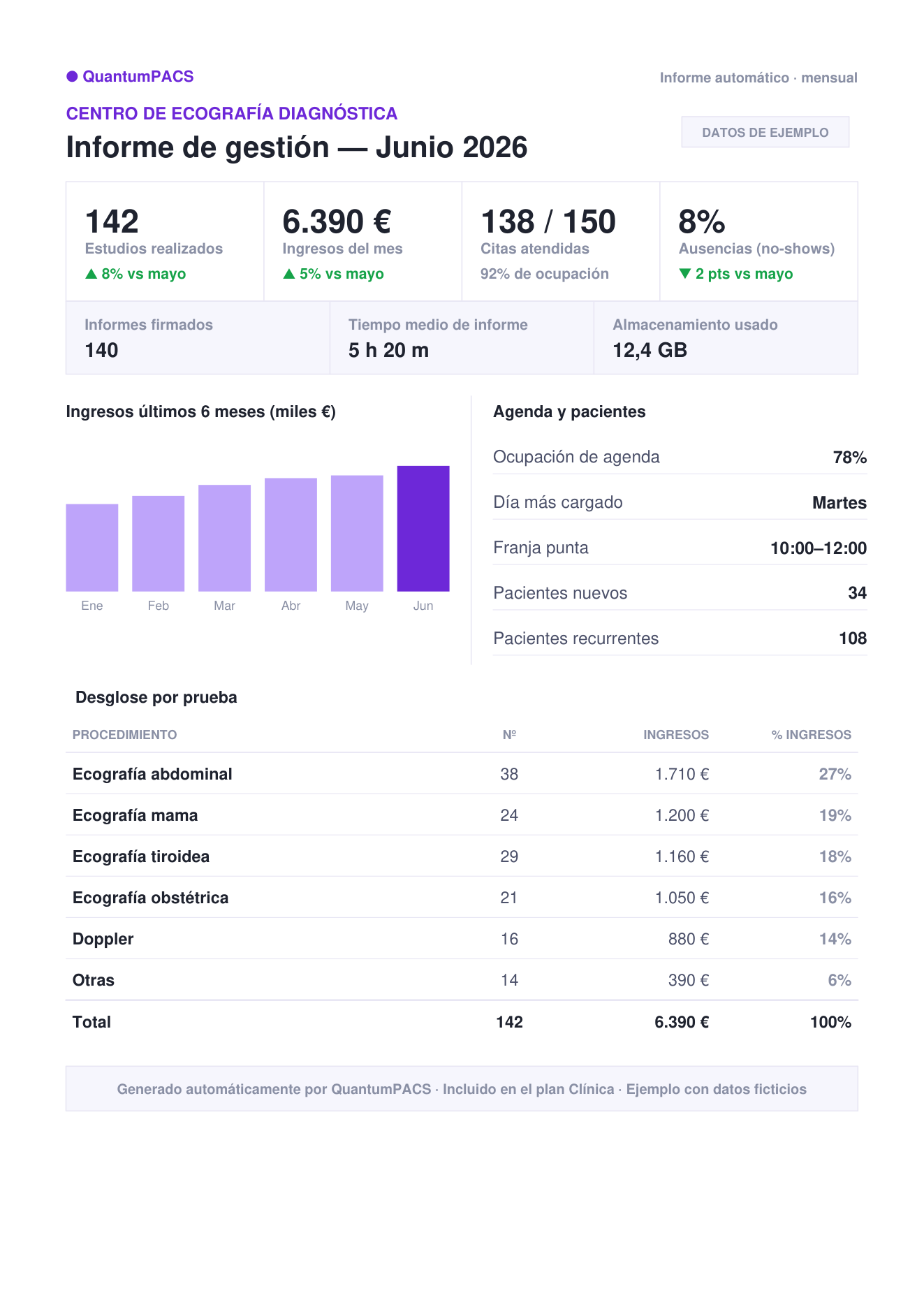This screenshot has height=1307, width=924.
Task: Click the green up arrow beside '8% vs mayo'
Action: 91,274
